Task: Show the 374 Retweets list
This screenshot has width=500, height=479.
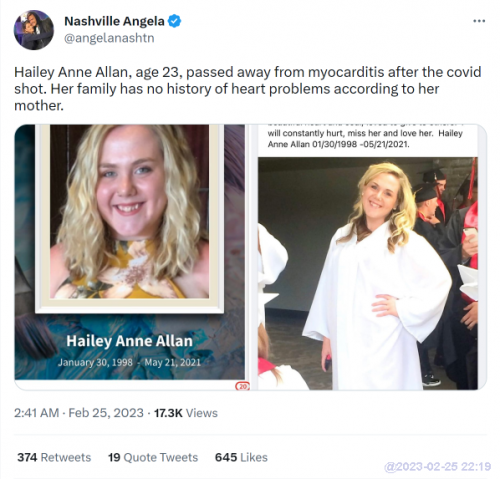Action: pyautogui.click(x=54, y=457)
